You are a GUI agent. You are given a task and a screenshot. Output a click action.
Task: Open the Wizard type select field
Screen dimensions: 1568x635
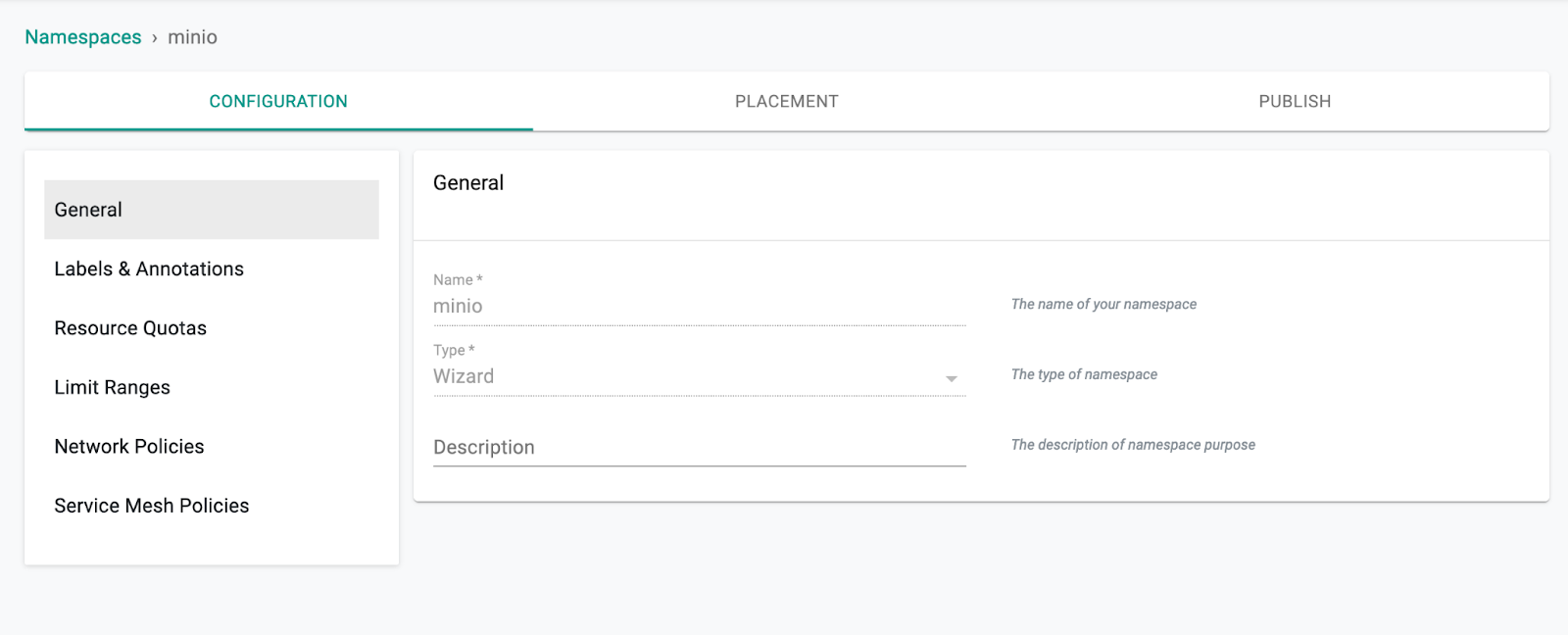pyautogui.click(x=686, y=377)
